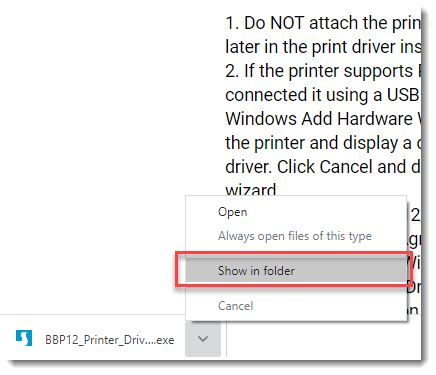Choose Open in the download menu
The width and height of the screenshot is (436, 375).
pyautogui.click(x=233, y=212)
